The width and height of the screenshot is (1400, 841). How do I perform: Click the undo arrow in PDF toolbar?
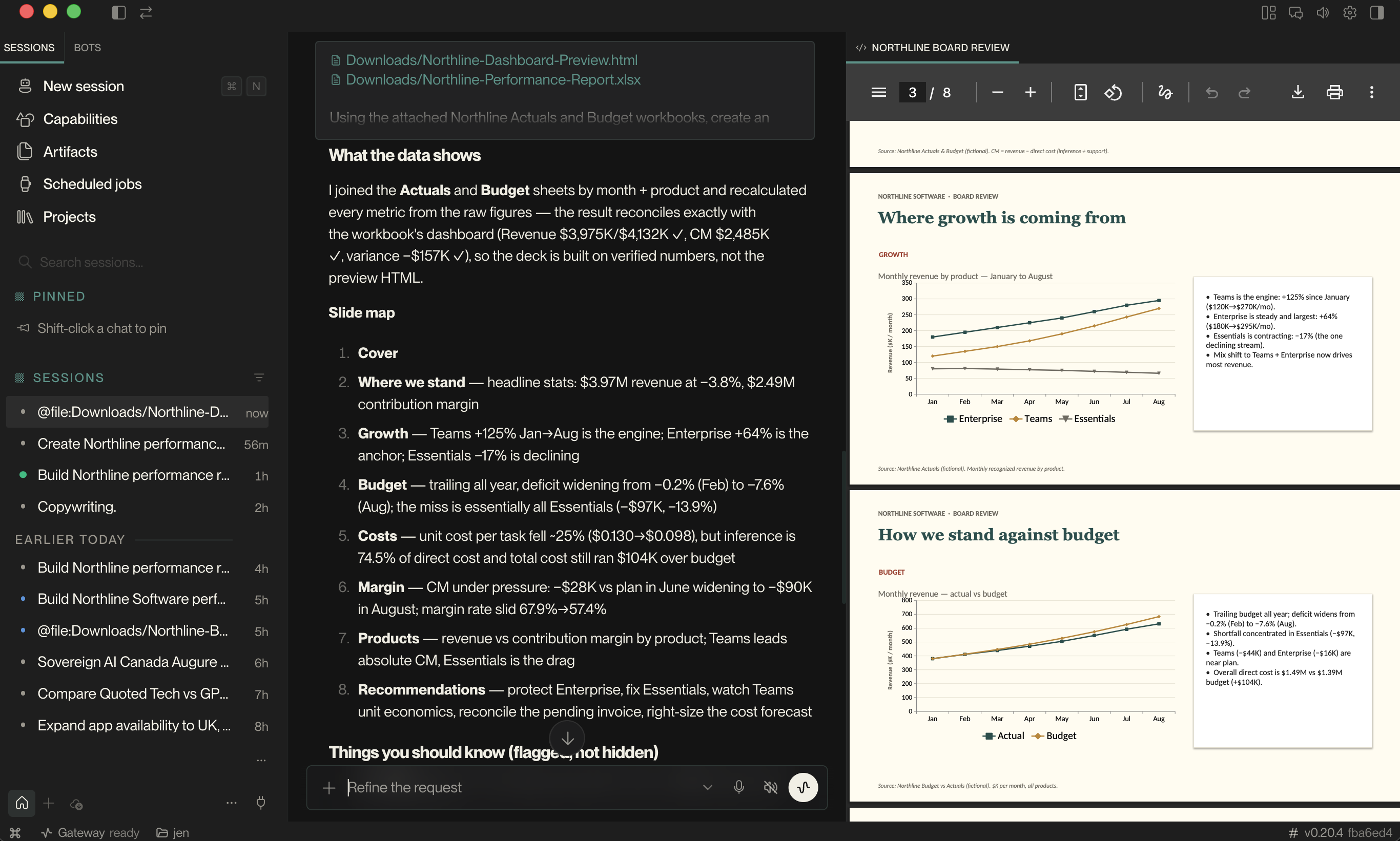point(1212,92)
